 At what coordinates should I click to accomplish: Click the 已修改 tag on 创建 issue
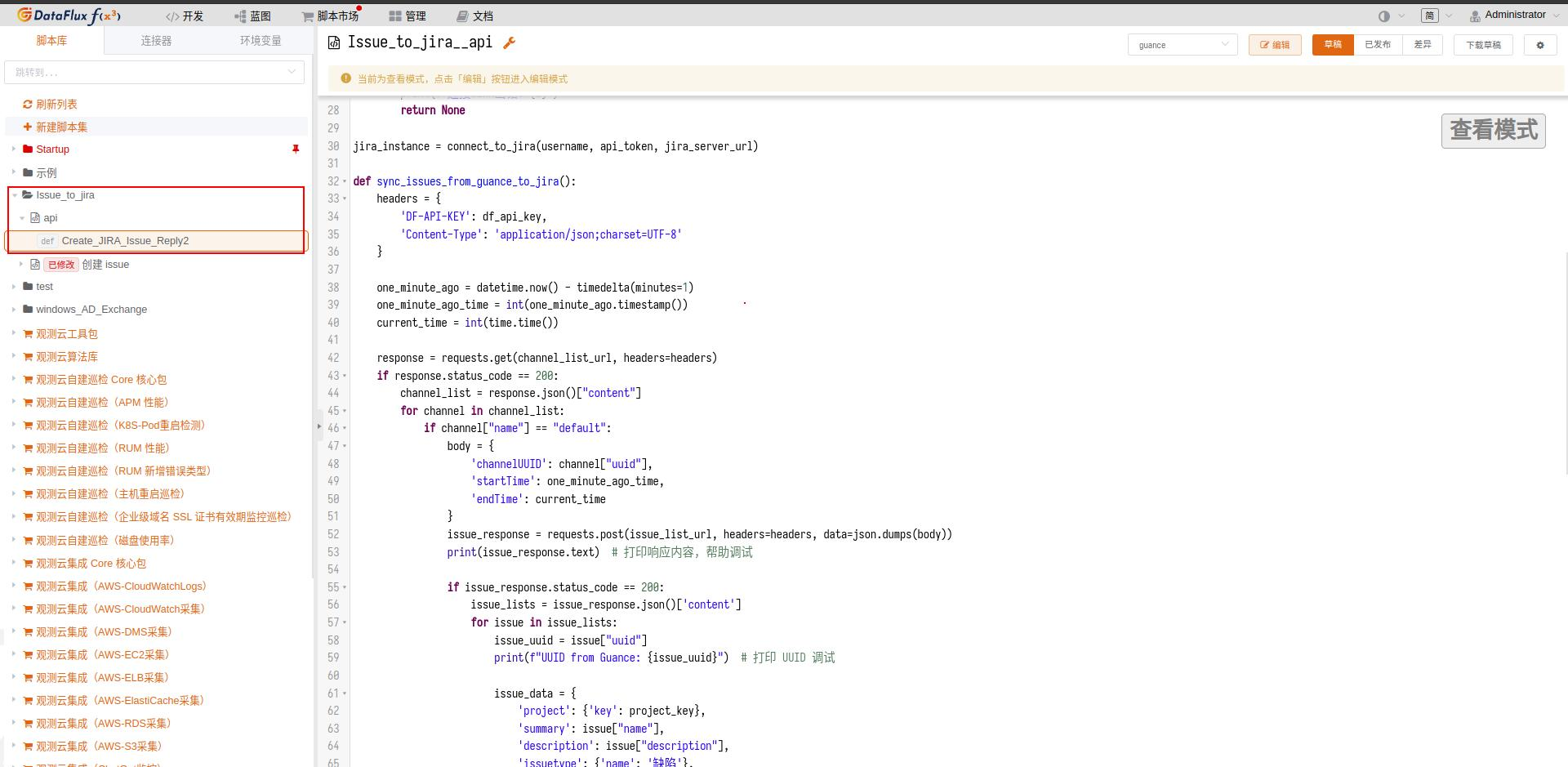coord(60,265)
